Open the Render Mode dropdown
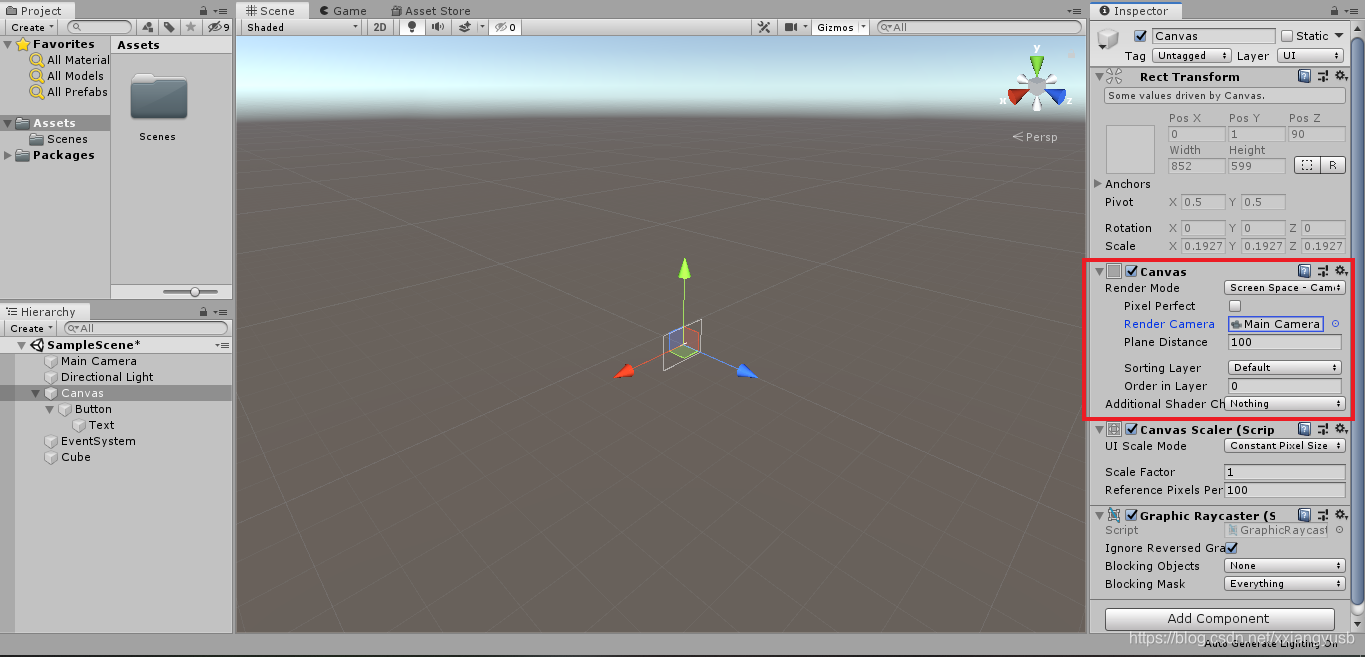The width and height of the screenshot is (1365, 657). pyautogui.click(x=1285, y=288)
